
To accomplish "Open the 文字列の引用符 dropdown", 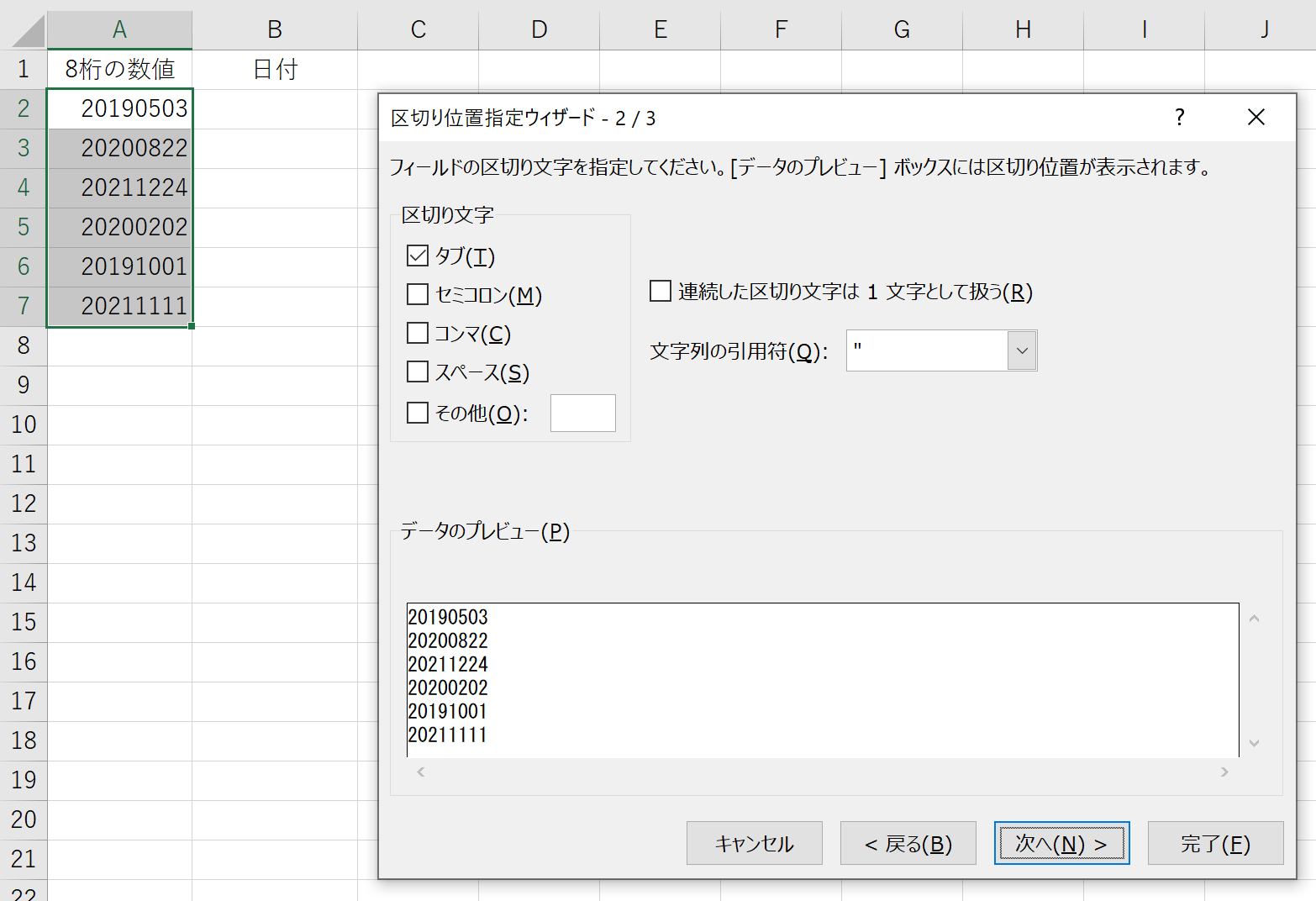I will tap(1022, 350).
